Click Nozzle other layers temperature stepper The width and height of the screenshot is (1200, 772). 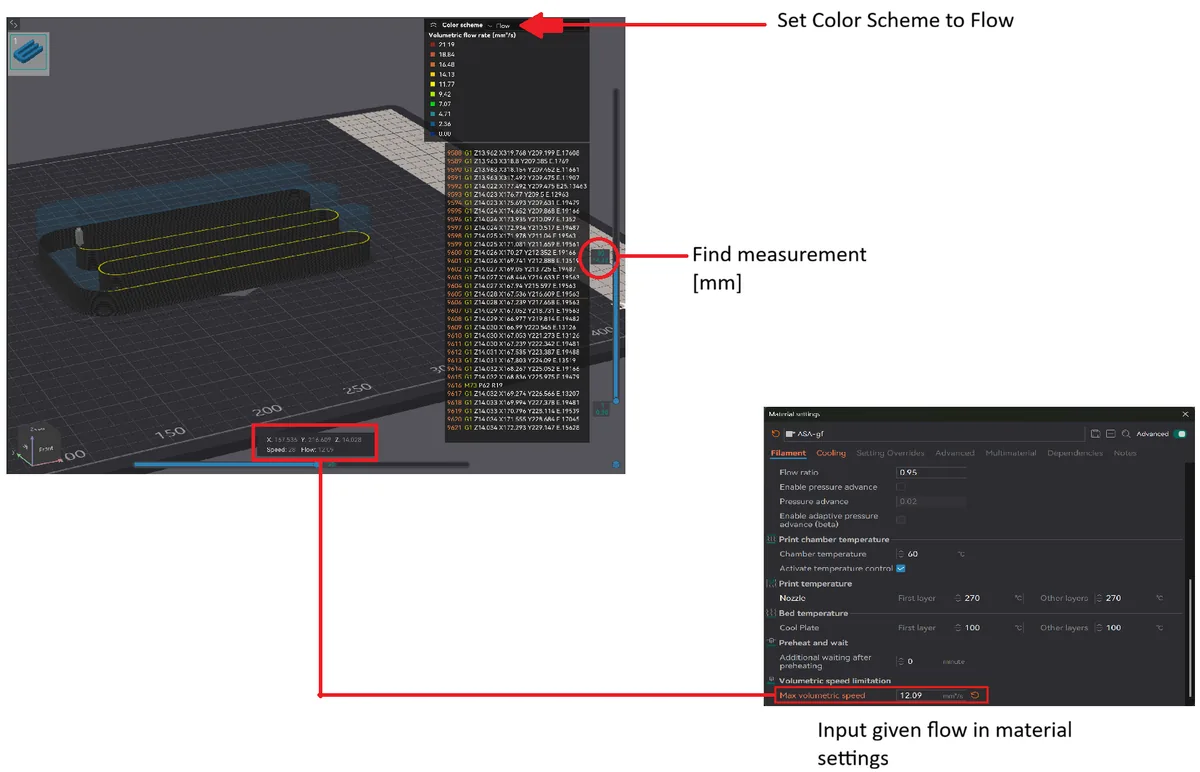tap(1100, 598)
